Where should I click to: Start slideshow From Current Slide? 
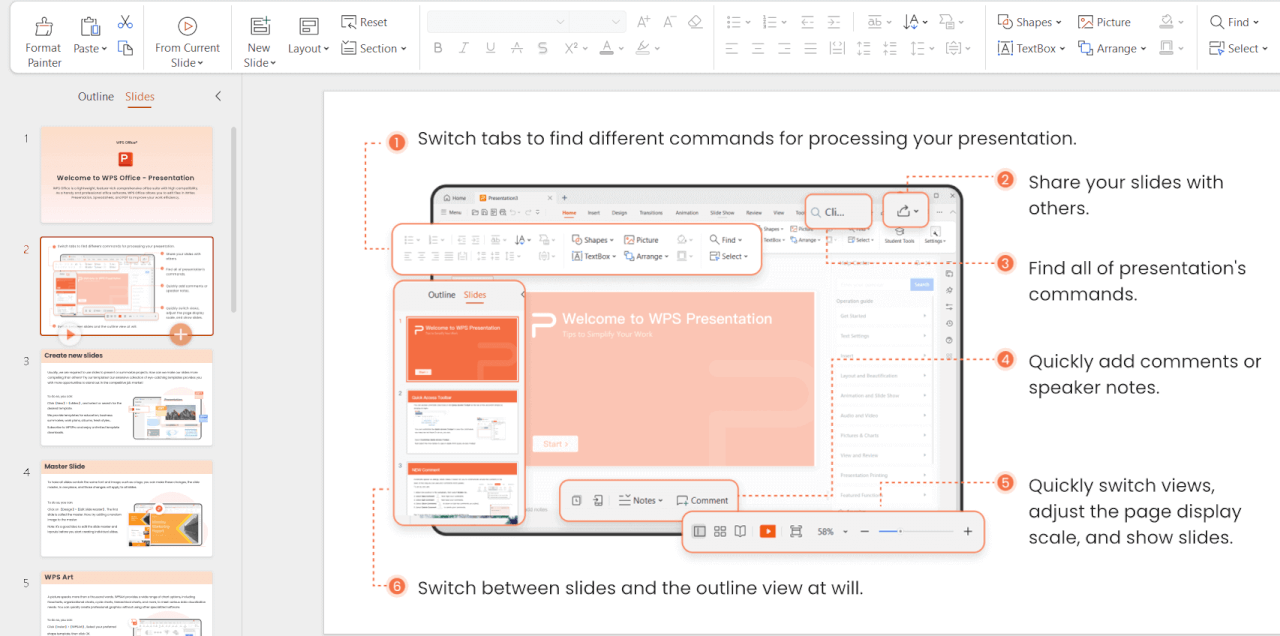click(187, 41)
